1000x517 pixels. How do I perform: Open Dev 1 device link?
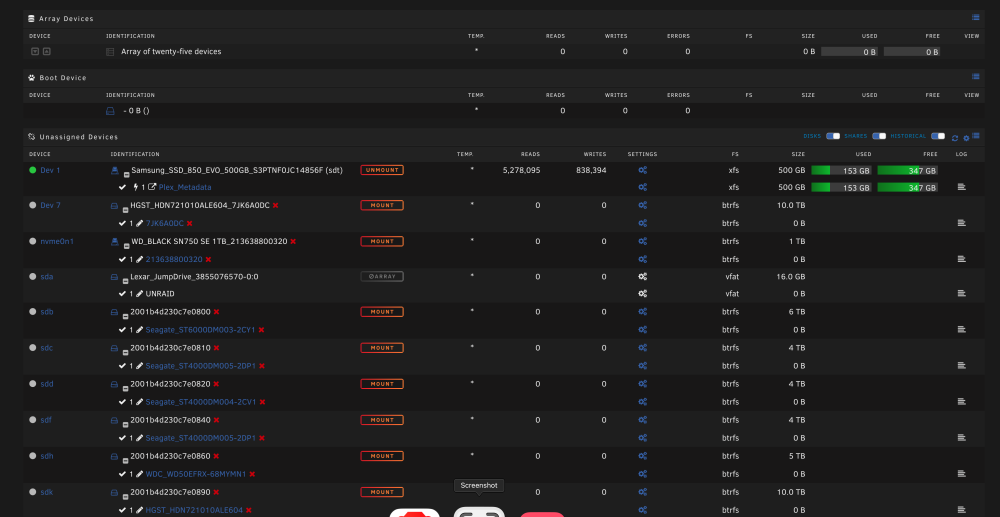(x=50, y=170)
